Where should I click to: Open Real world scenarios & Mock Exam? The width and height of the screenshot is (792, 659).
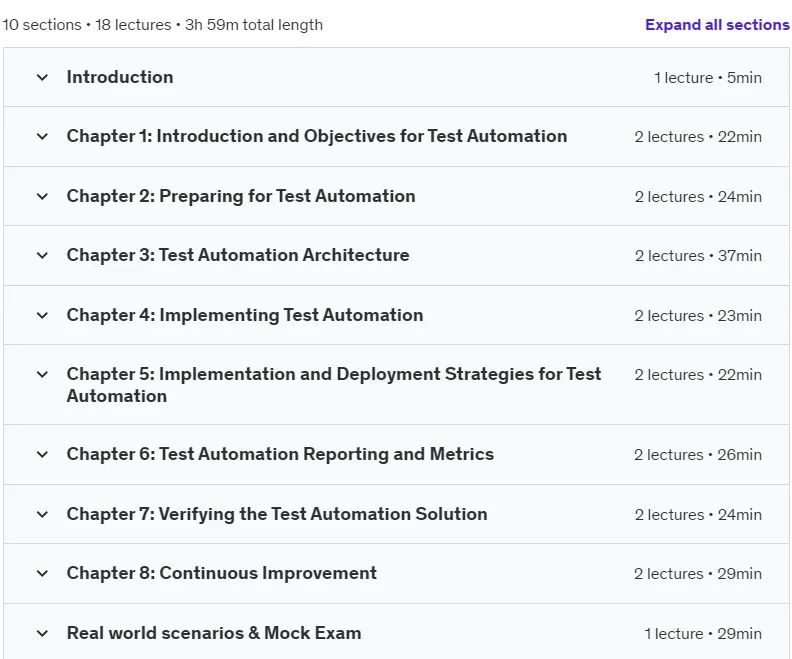[x=214, y=633]
